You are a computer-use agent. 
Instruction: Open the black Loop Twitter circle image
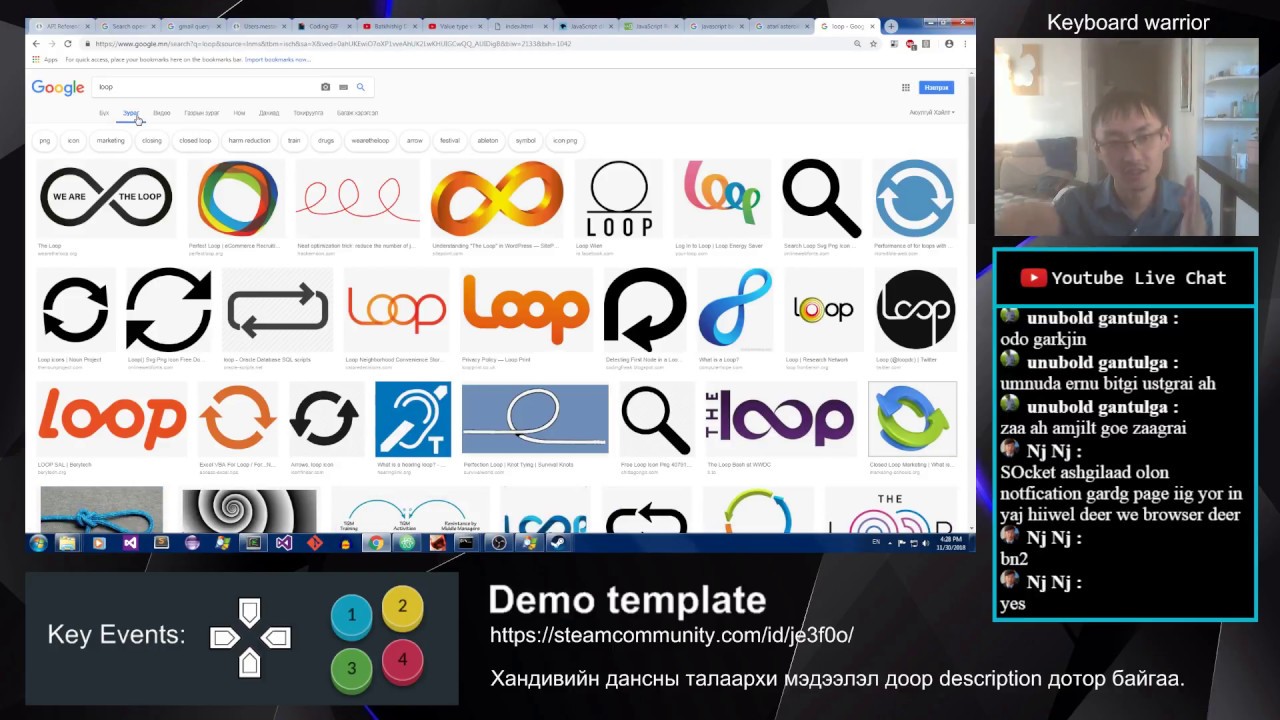[x=916, y=309]
